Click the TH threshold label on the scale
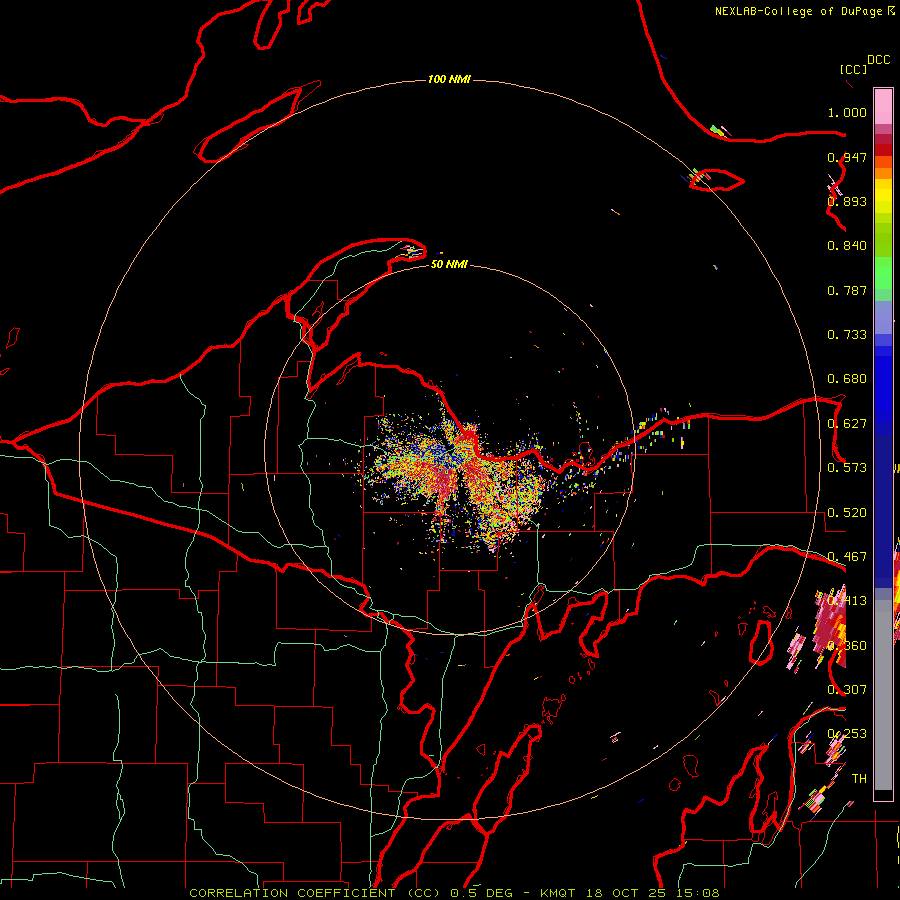Viewport: 900px width, 900px height. (x=859, y=779)
